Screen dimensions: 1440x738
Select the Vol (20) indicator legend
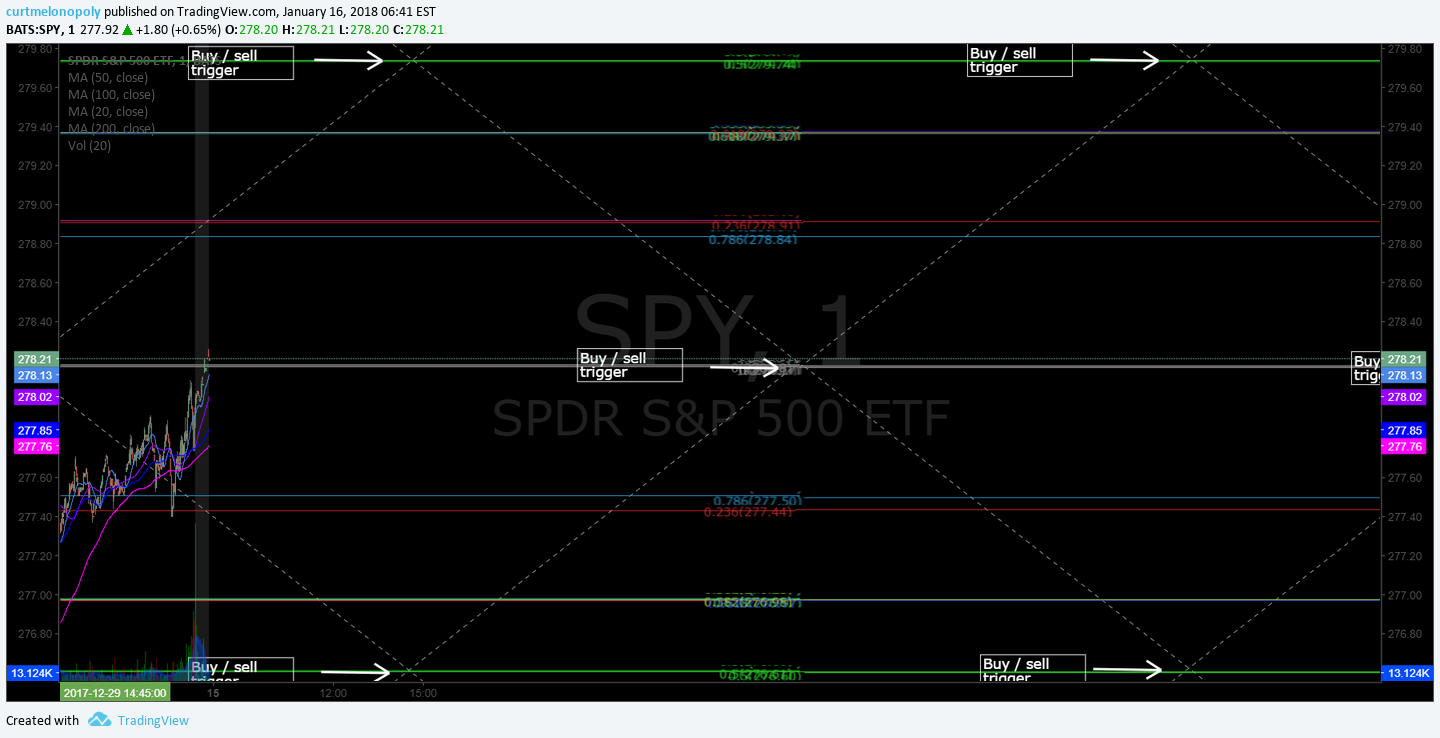90,146
